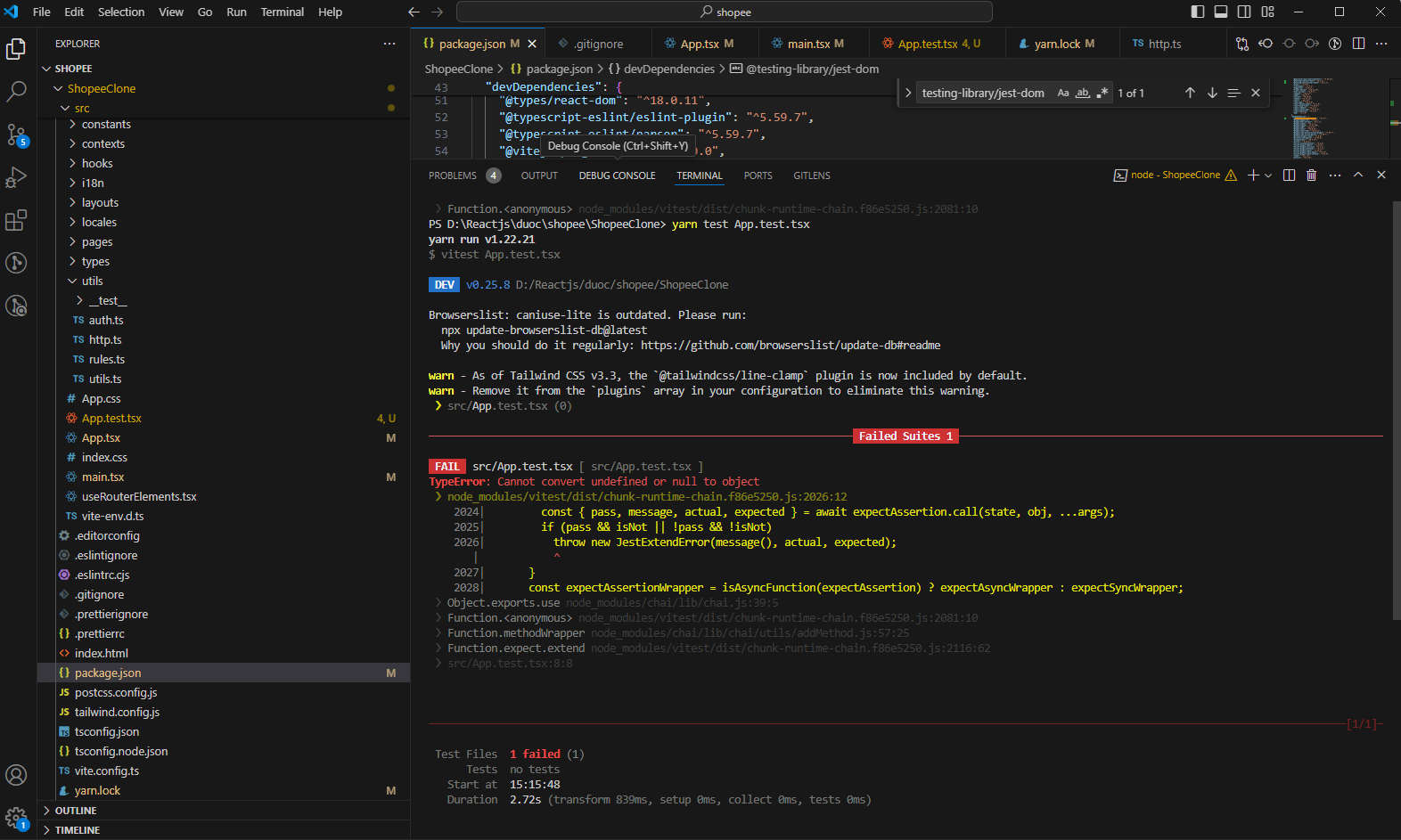Toggle Match Whole Word in find widget
Screen dimensions: 1401x840
(x=1083, y=93)
